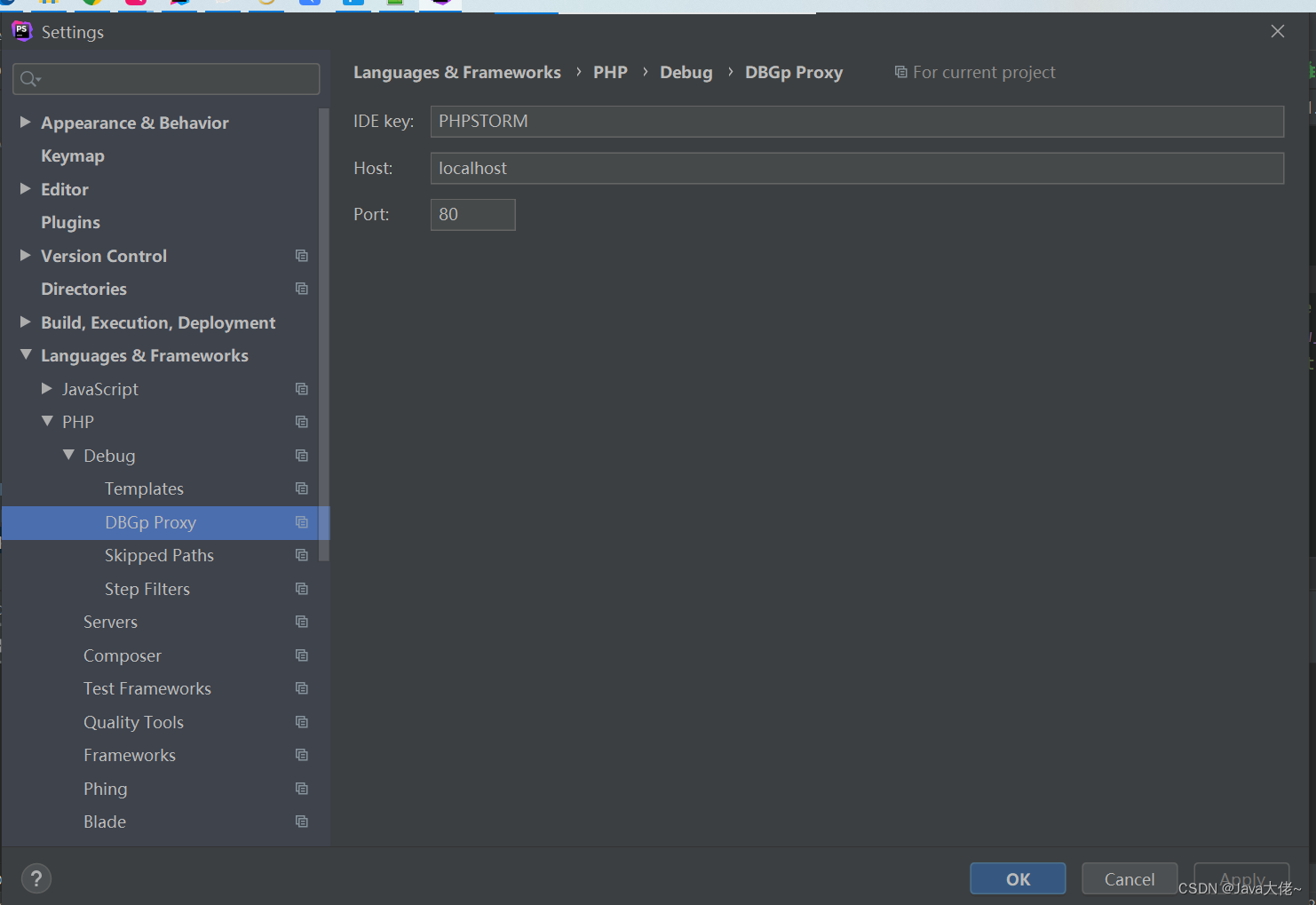Collapse the PHP tree node

click(47, 422)
